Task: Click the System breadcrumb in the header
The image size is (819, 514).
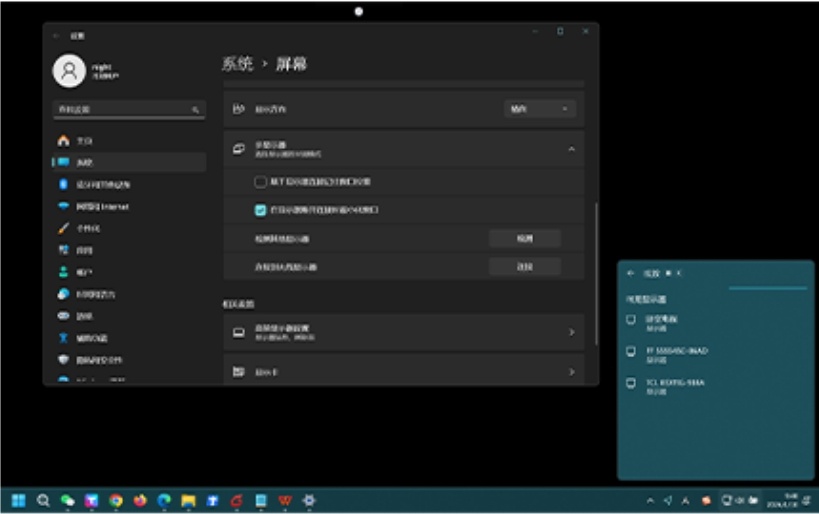Action: [238, 64]
